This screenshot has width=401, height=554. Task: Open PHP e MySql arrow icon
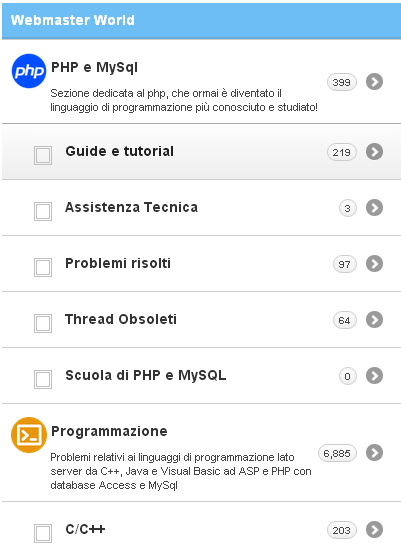(x=375, y=82)
